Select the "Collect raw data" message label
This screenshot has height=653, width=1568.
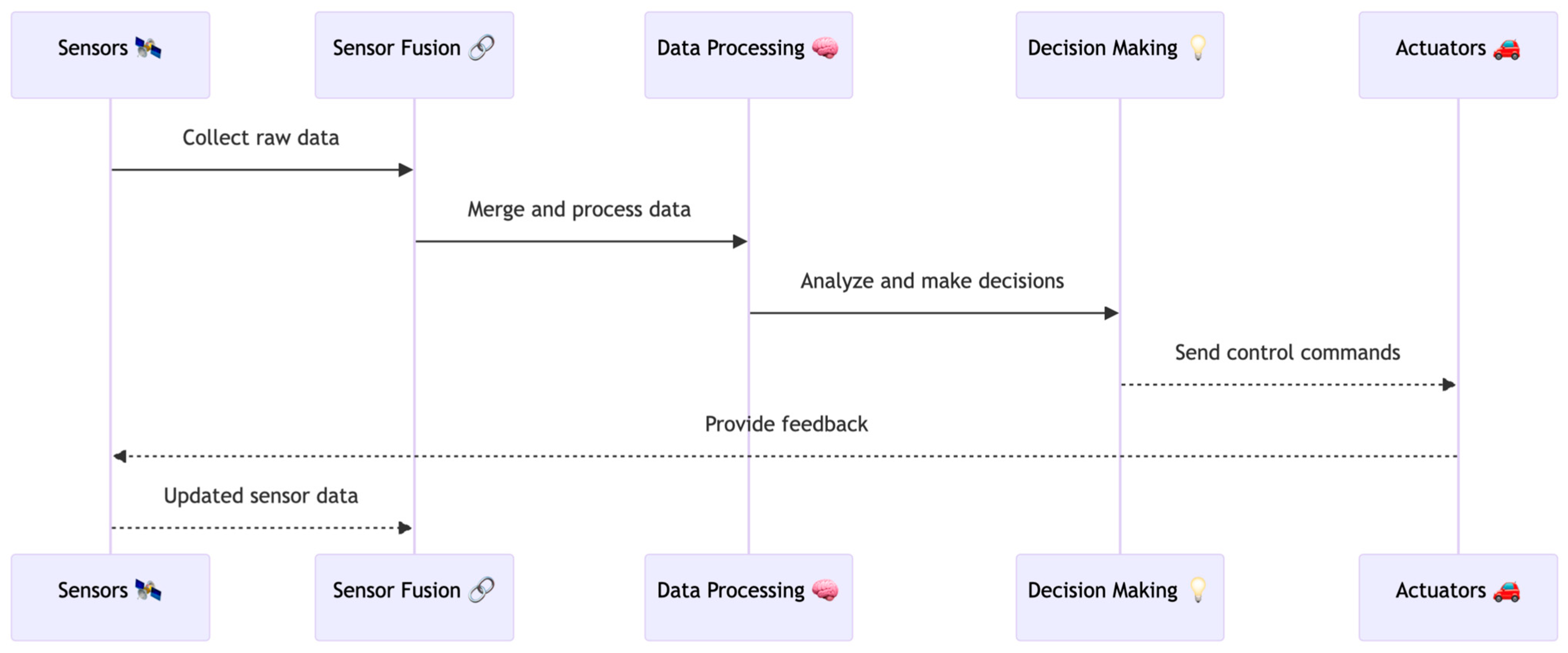click(x=260, y=138)
